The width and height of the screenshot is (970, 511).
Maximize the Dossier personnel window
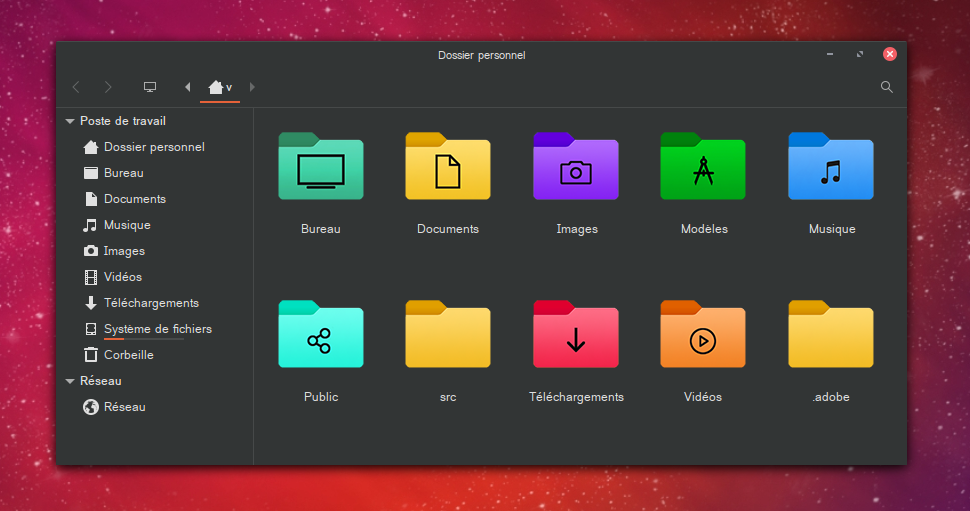(859, 54)
